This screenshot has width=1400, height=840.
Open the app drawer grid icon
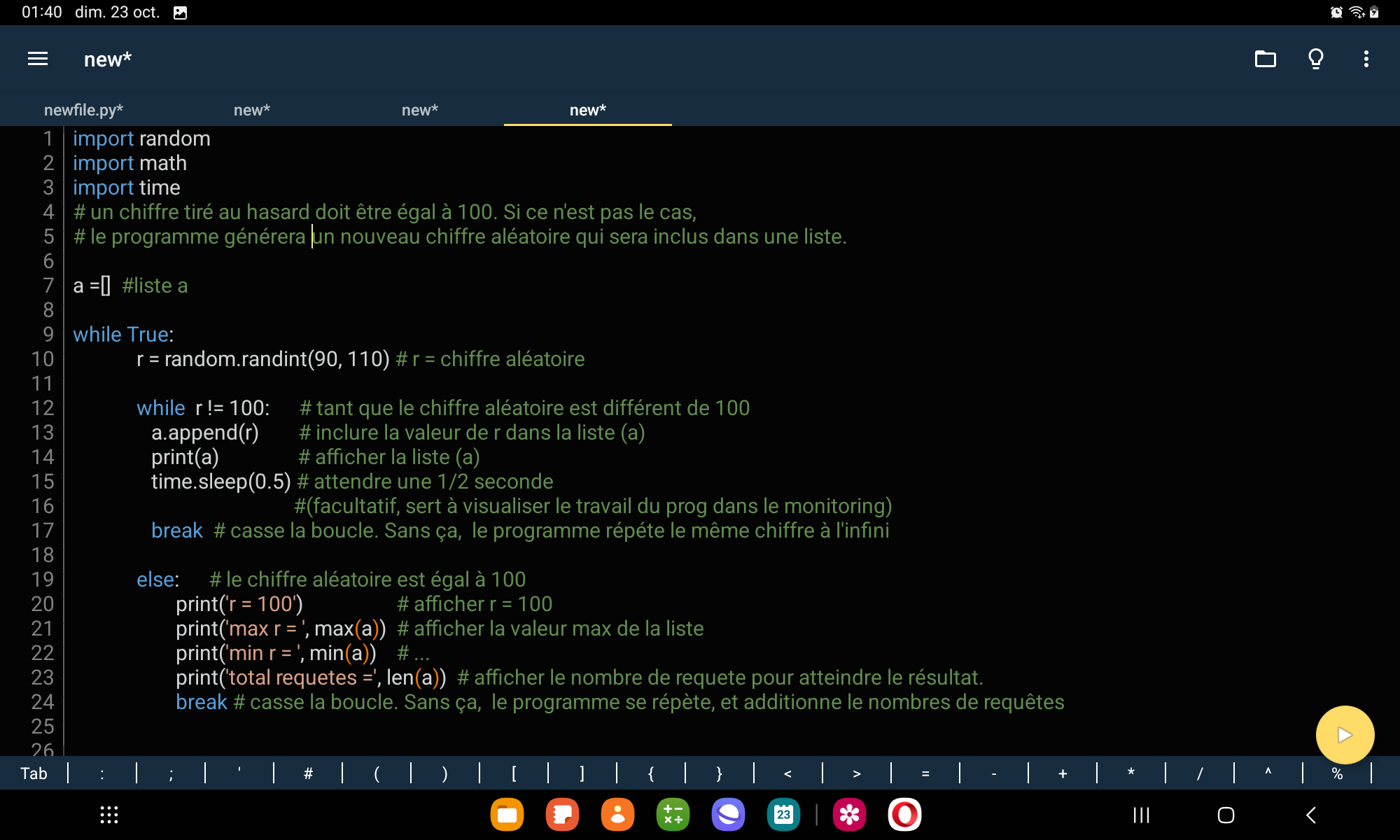108,815
